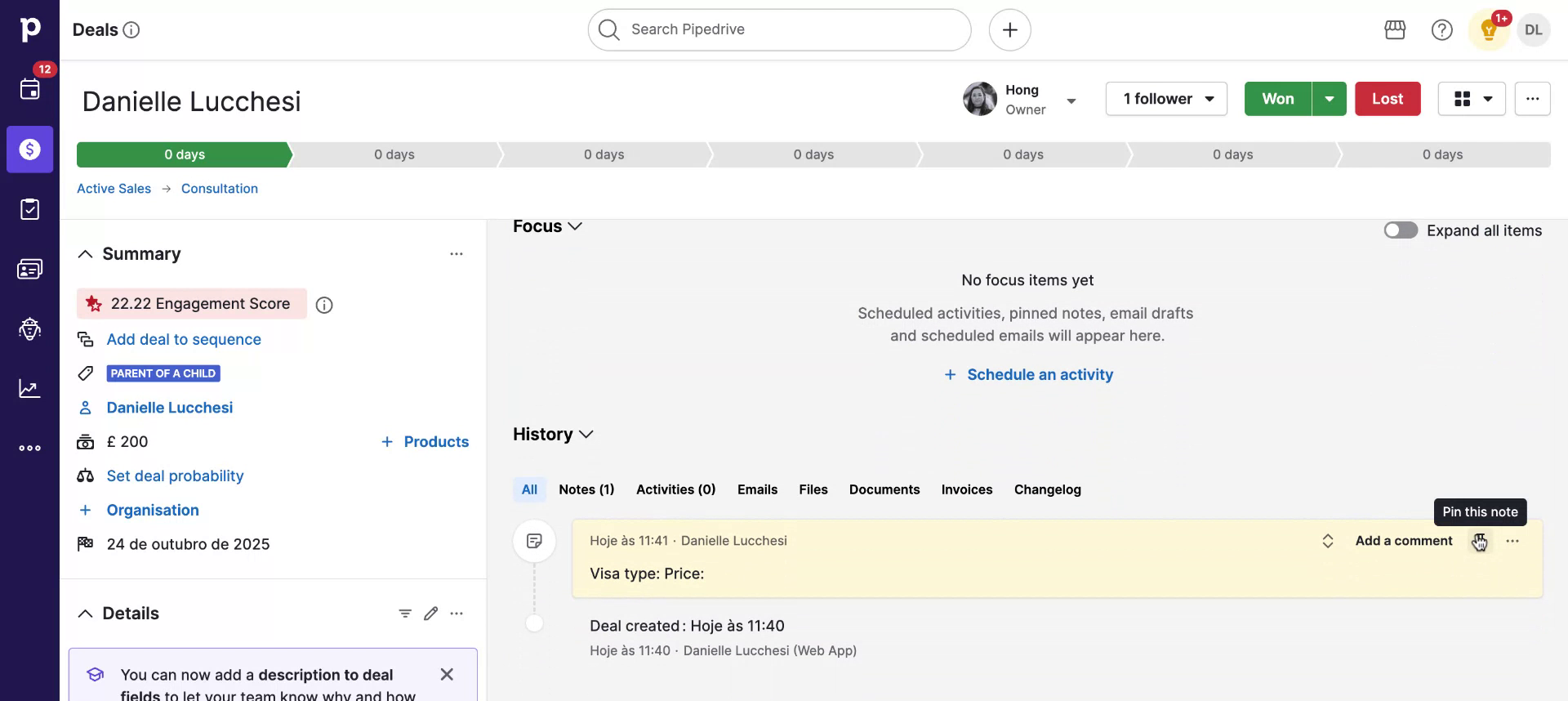
Task: Select the second pipeline stage segment
Action: [x=394, y=154]
